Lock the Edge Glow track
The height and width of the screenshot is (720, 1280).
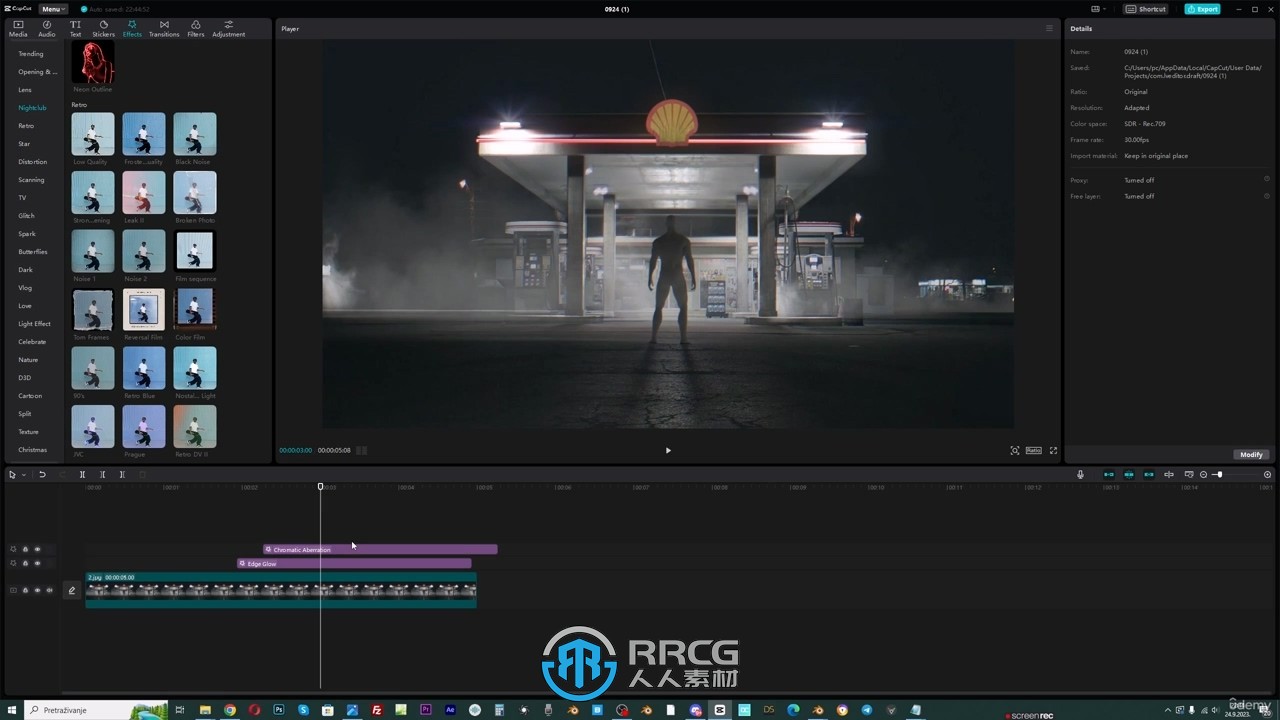(25, 563)
